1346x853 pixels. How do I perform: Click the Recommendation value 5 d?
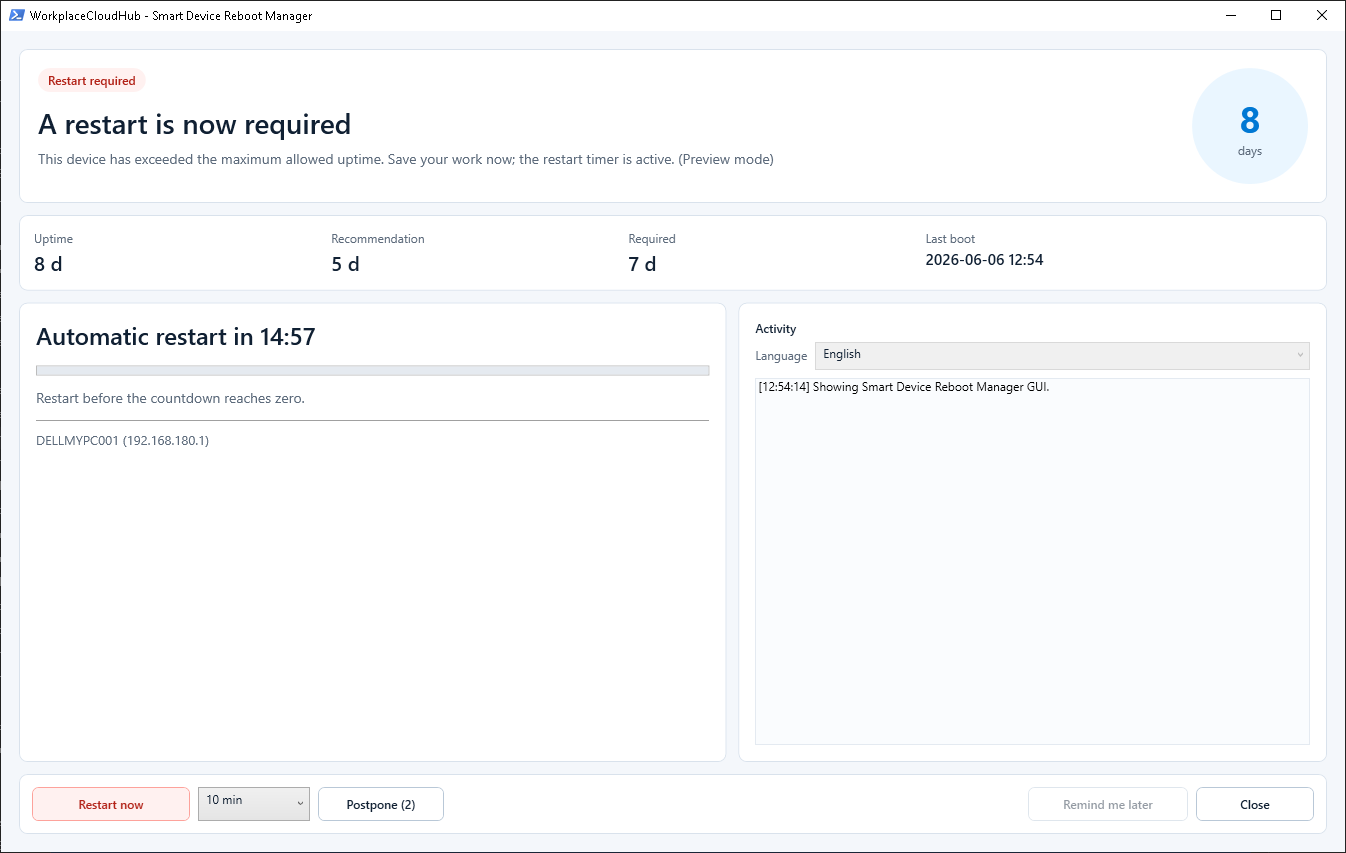(x=346, y=264)
